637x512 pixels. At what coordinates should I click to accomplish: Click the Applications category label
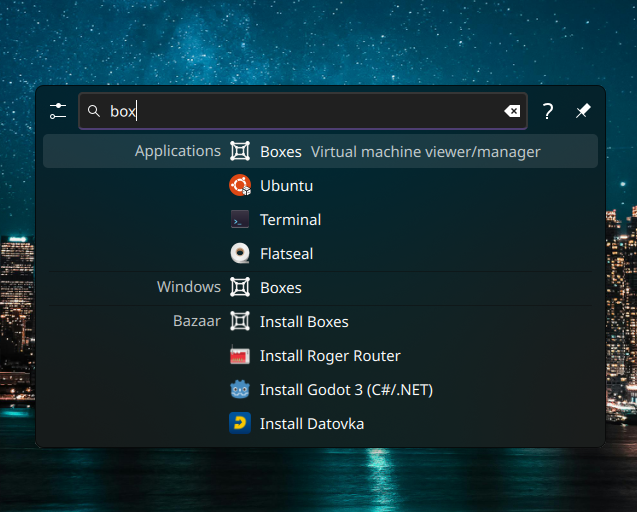pos(178,151)
